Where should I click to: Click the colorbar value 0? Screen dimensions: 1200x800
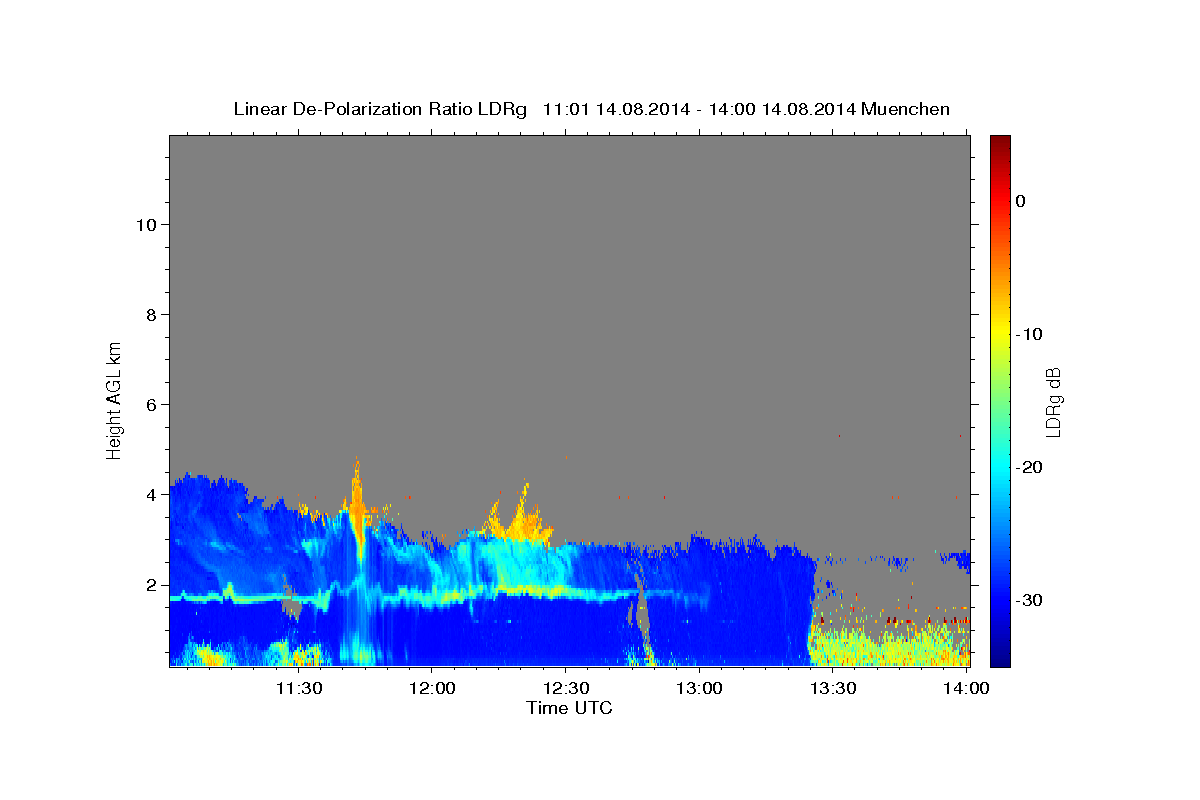[x=1020, y=201]
